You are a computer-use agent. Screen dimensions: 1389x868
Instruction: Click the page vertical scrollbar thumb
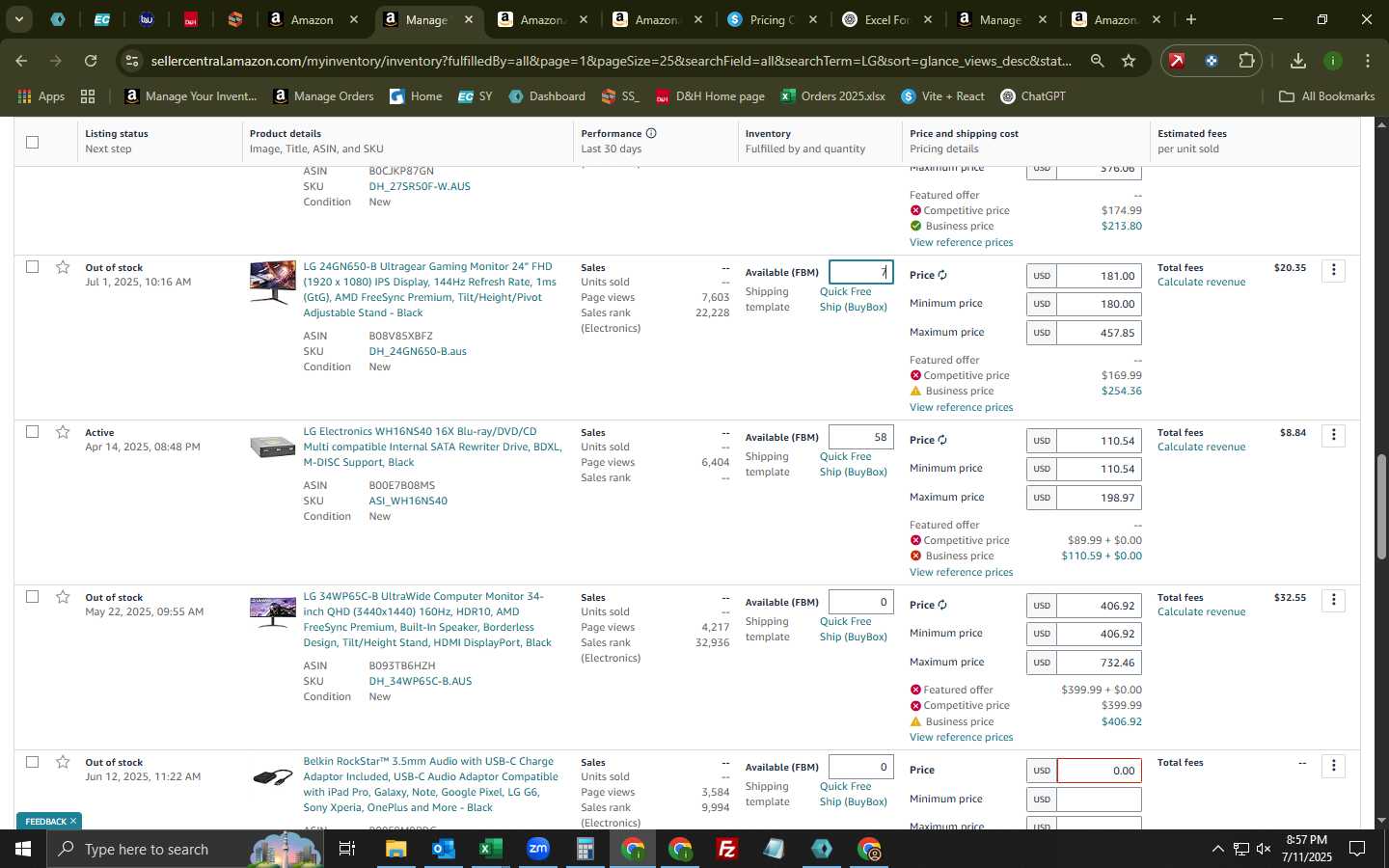coord(1381,506)
